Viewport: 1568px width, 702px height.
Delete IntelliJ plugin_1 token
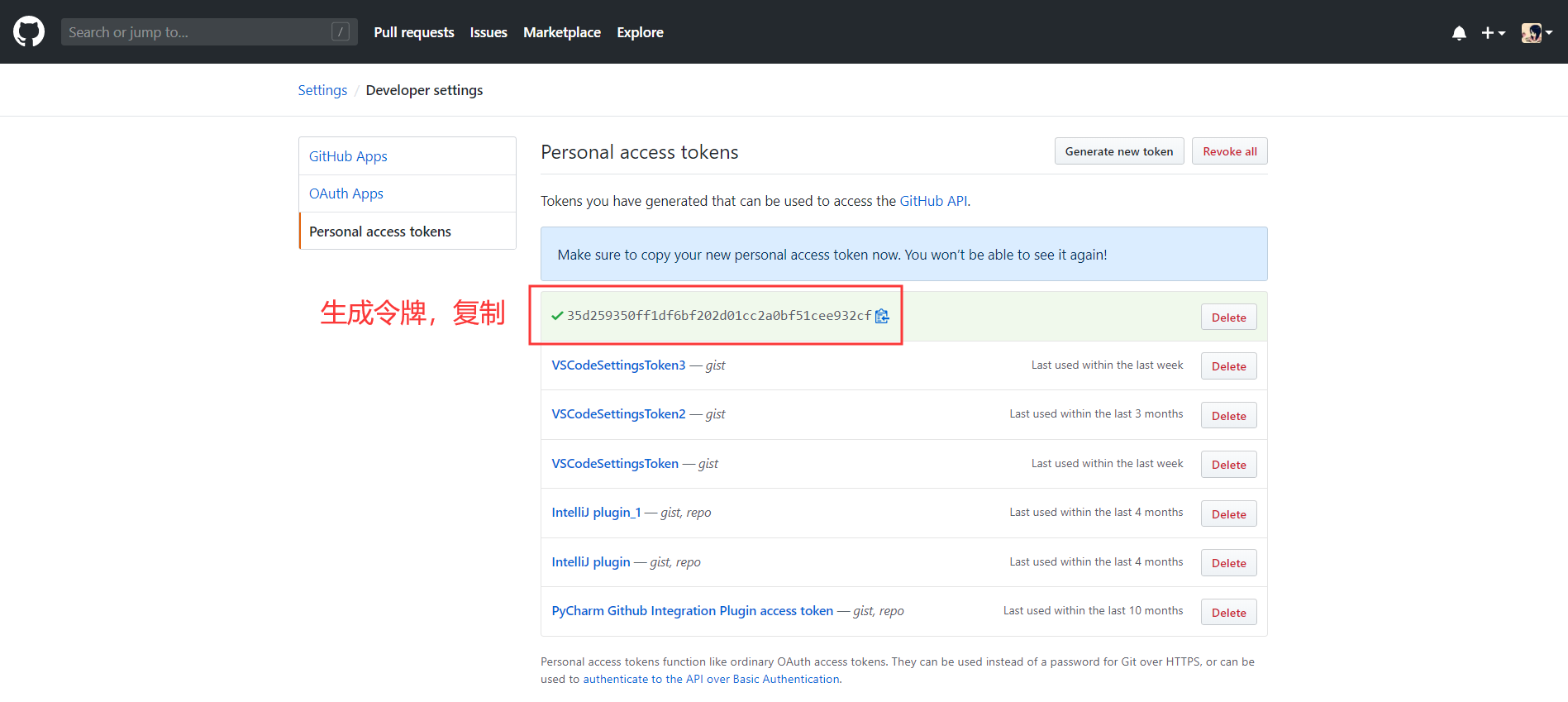coord(1229,514)
